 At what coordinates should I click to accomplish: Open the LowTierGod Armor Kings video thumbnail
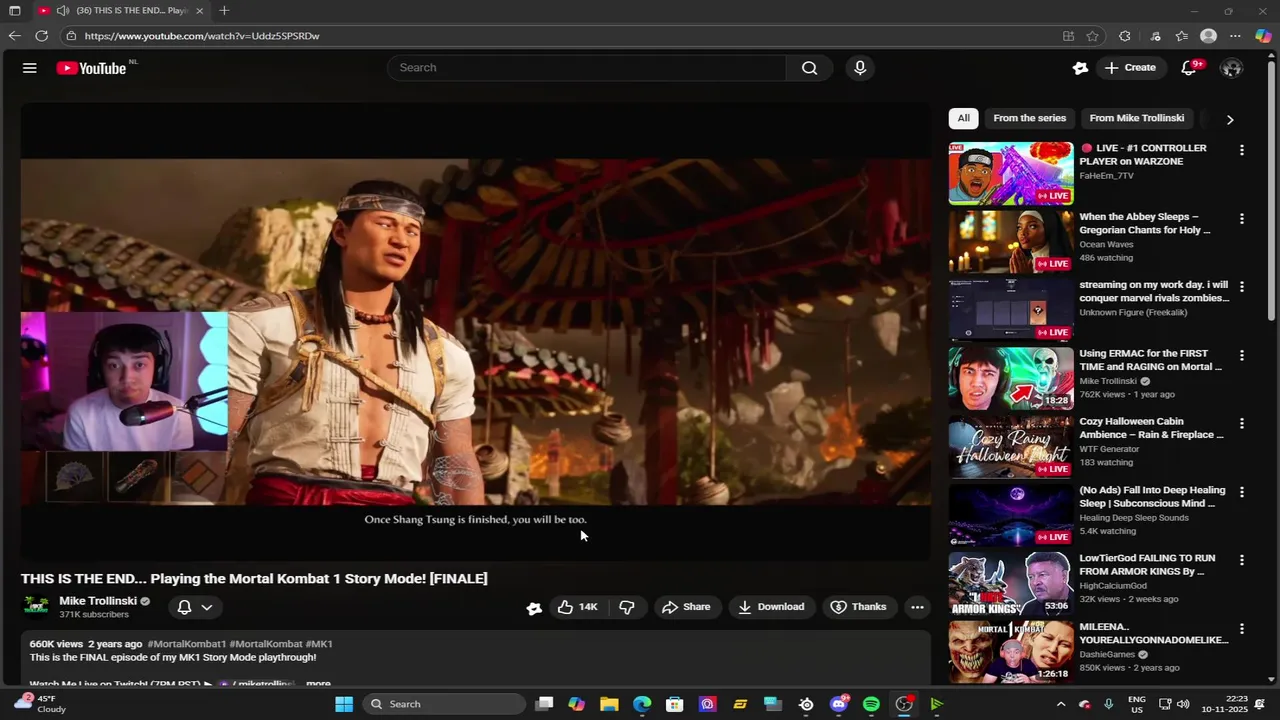pyautogui.click(x=1011, y=583)
